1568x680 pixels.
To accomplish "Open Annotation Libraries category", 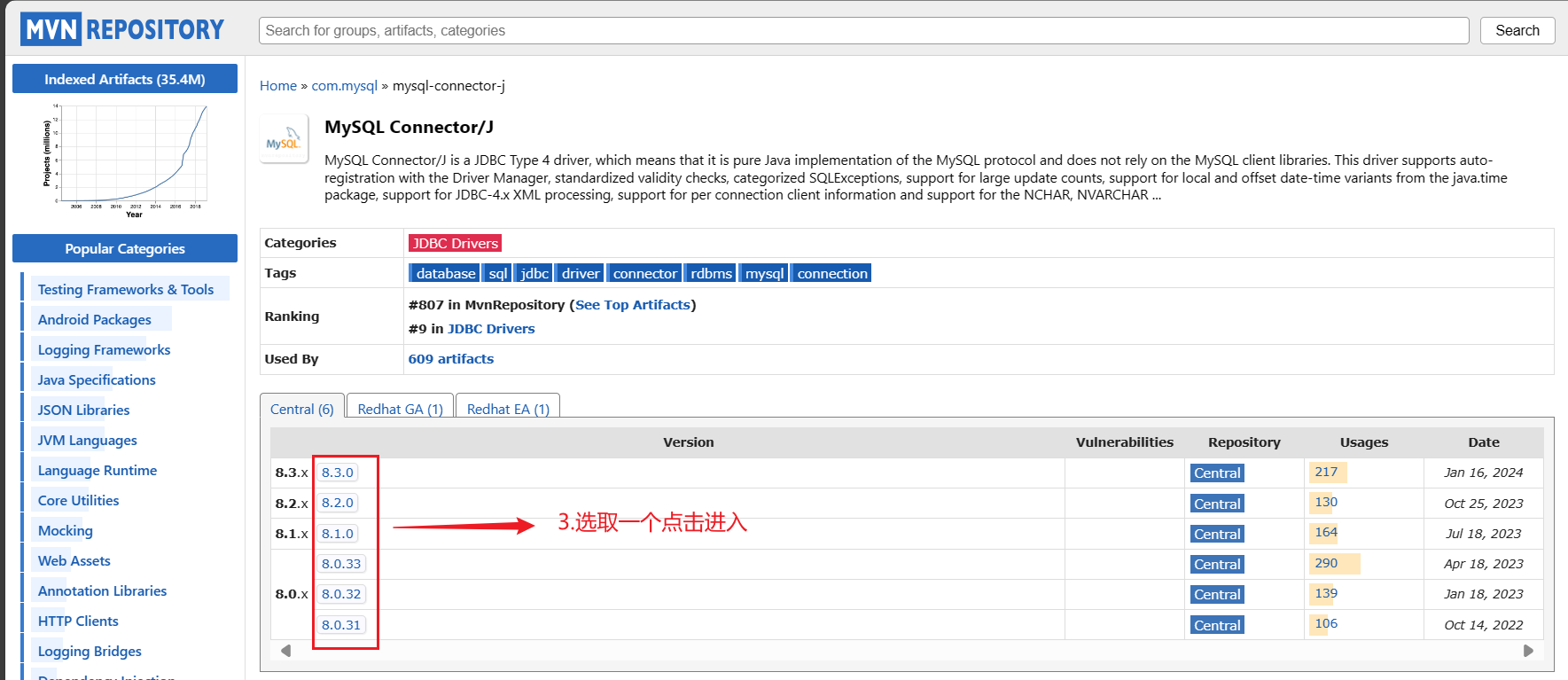I will click(102, 591).
